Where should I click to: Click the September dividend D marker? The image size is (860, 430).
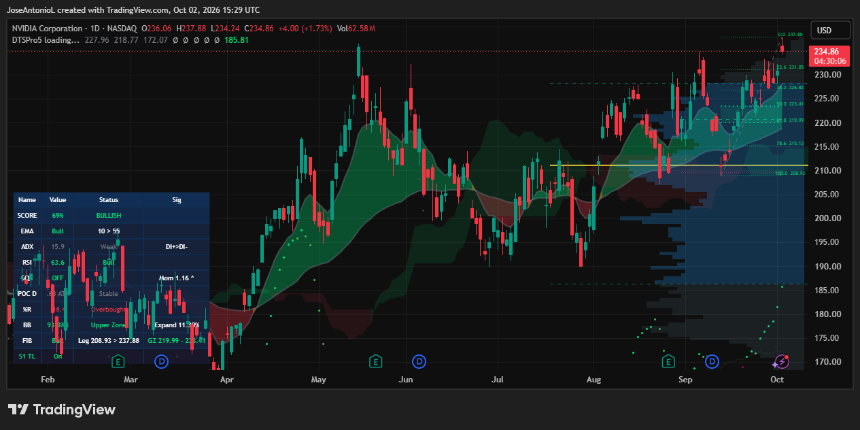pyautogui.click(x=712, y=361)
